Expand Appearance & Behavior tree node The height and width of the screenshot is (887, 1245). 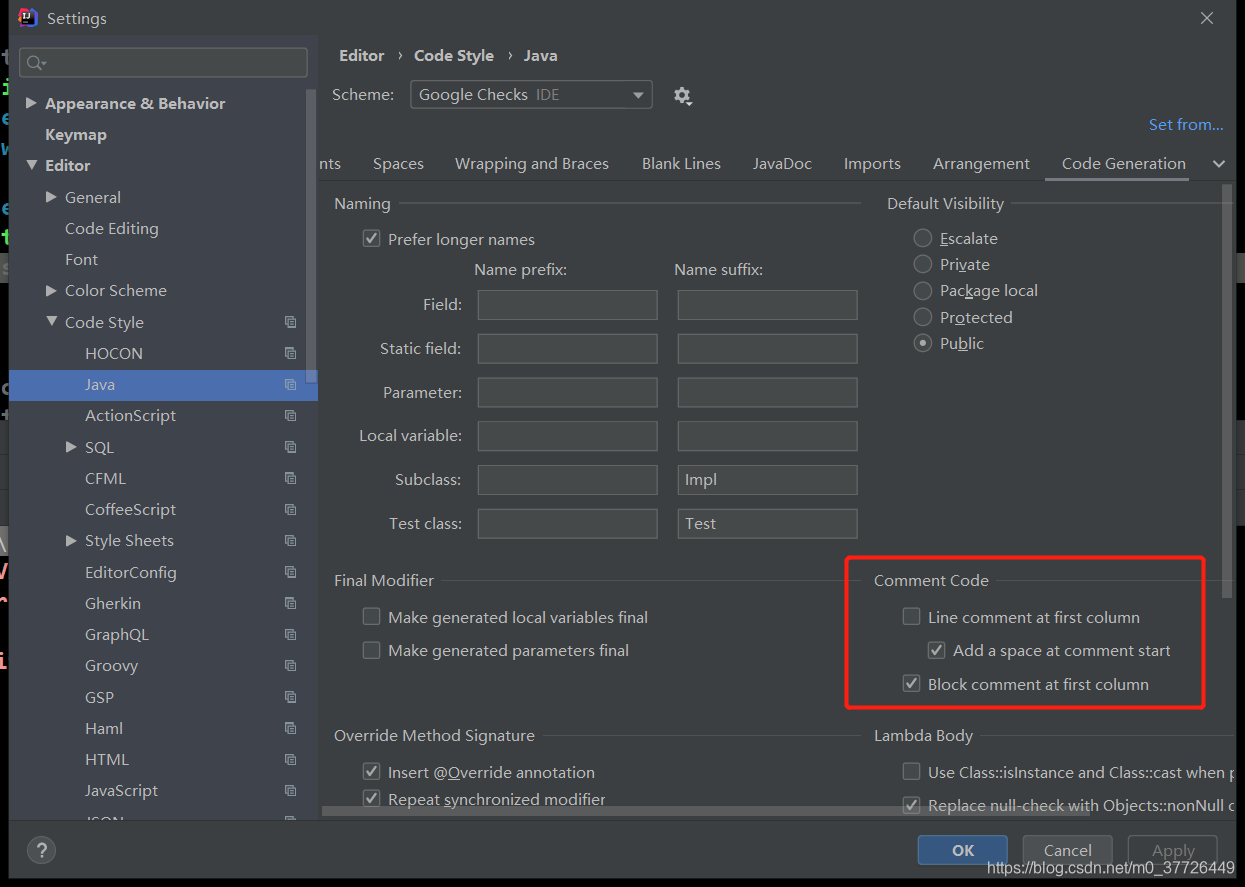pos(31,103)
